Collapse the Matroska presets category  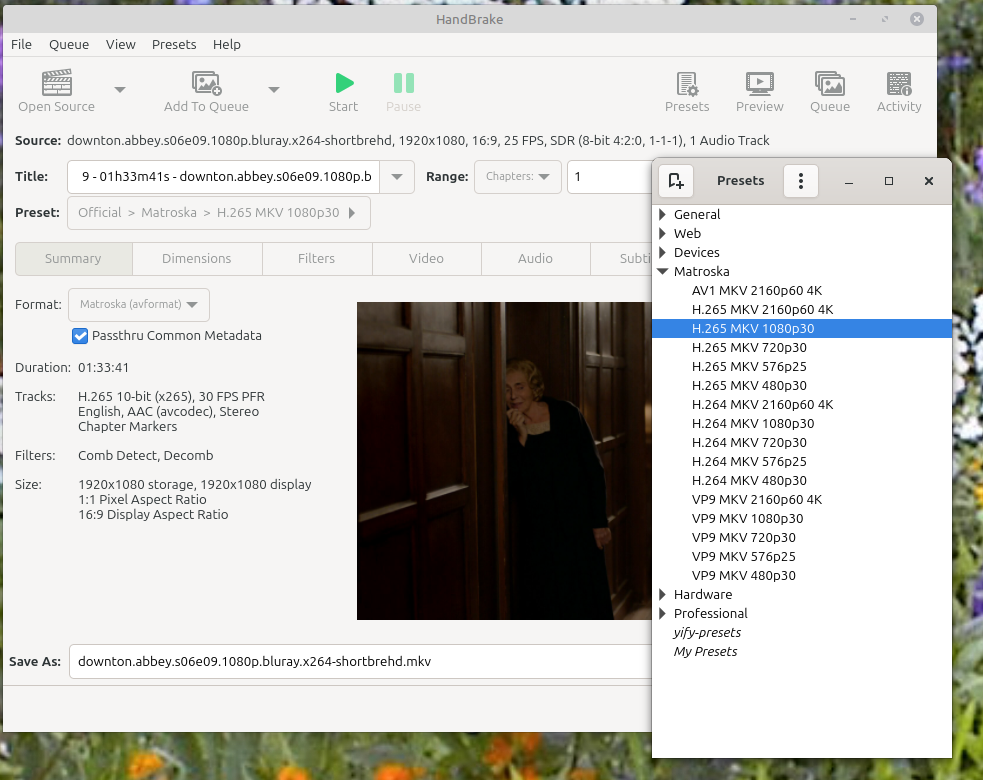pyautogui.click(x=662, y=272)
